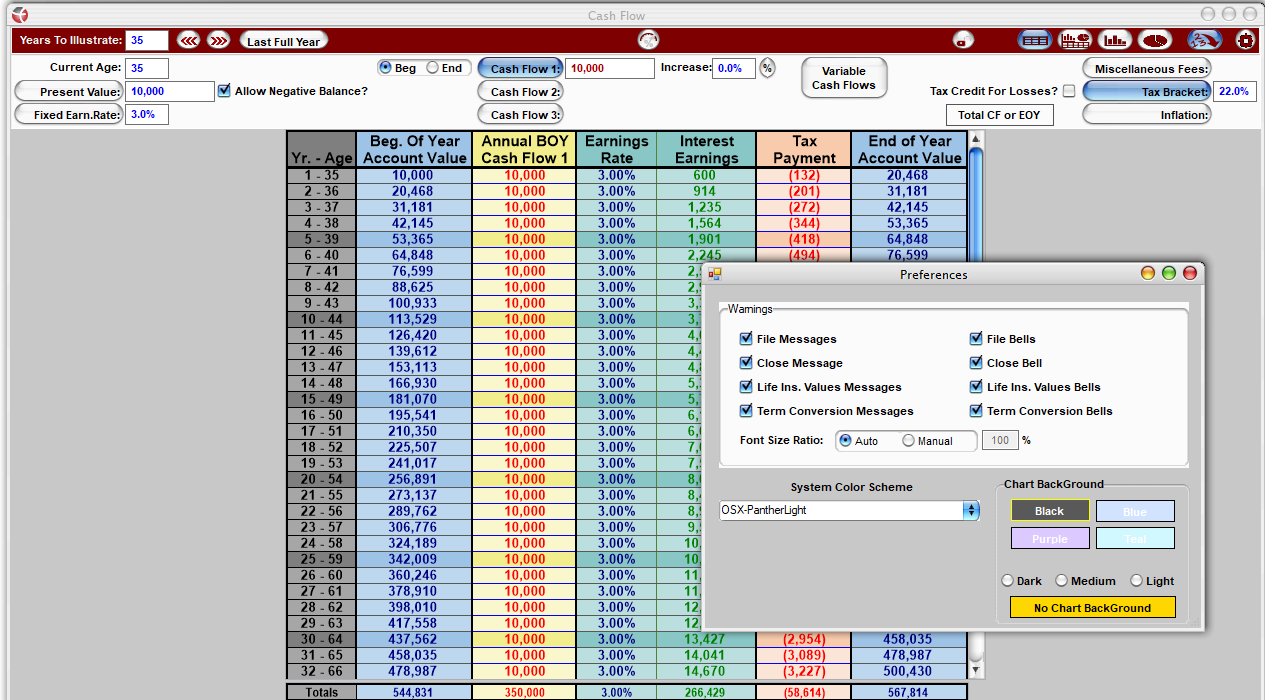The width and height of the screenshot is (1265, 700).
Task: Click the No Chart BackGround button
Action: click(1092, 607)
